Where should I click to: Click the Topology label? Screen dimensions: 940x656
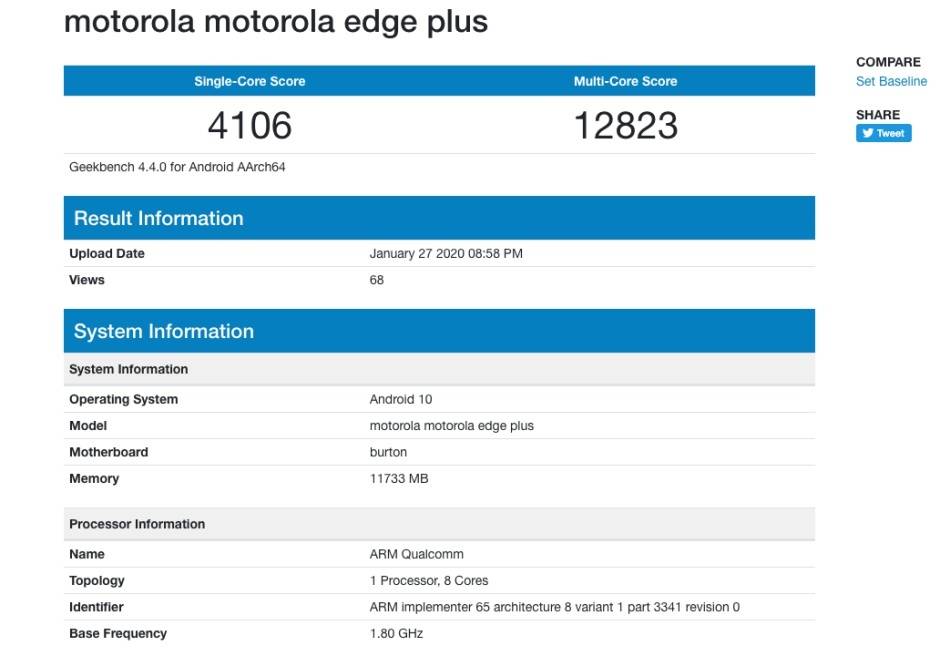point(97,580)
